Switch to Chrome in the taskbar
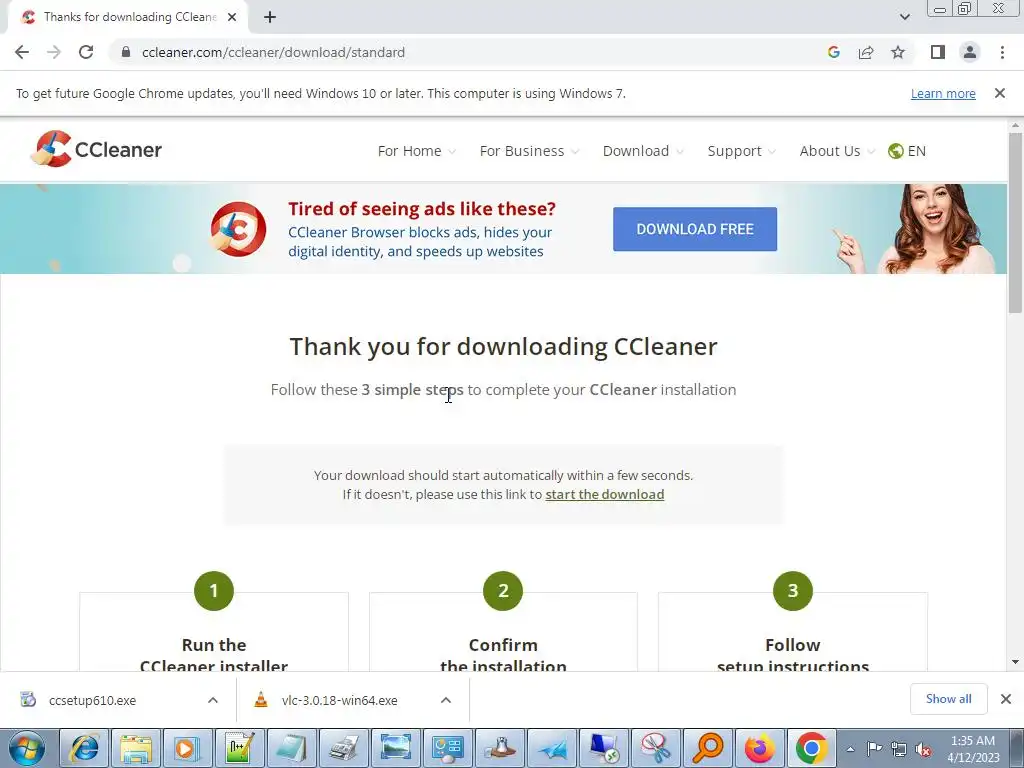1024x768 pixels. (812, 748)
